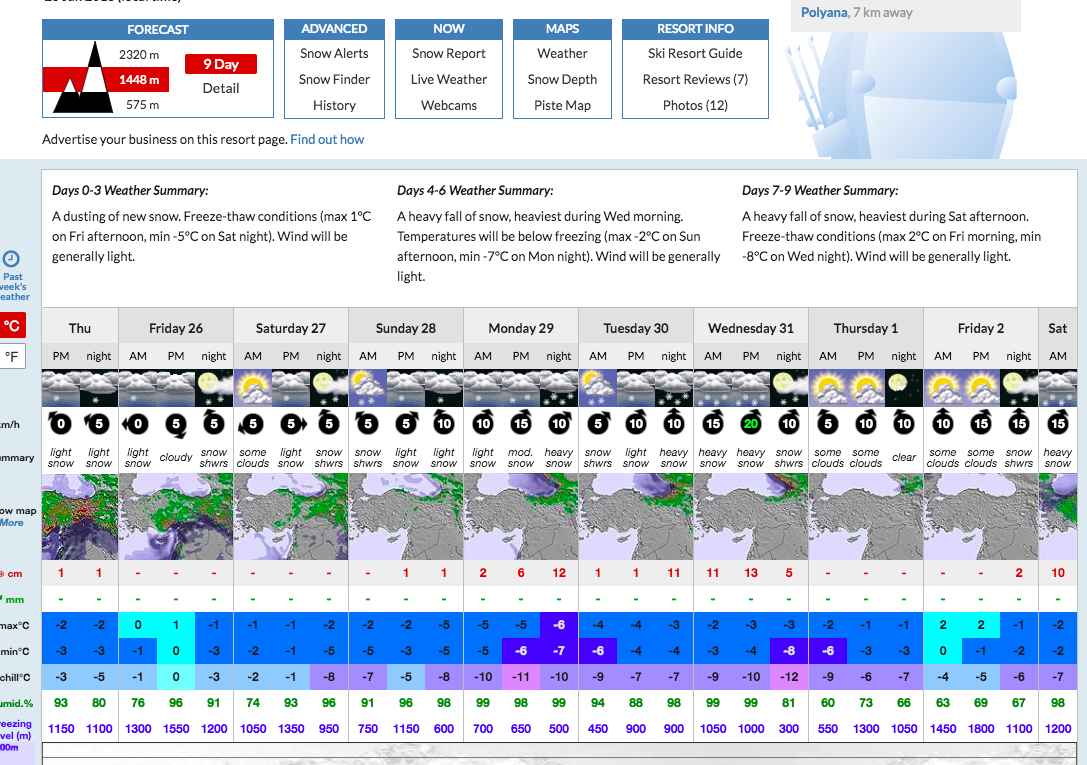
Task: Open the Friday 2 snow map thumbnail
Action: tap(981, 517)
